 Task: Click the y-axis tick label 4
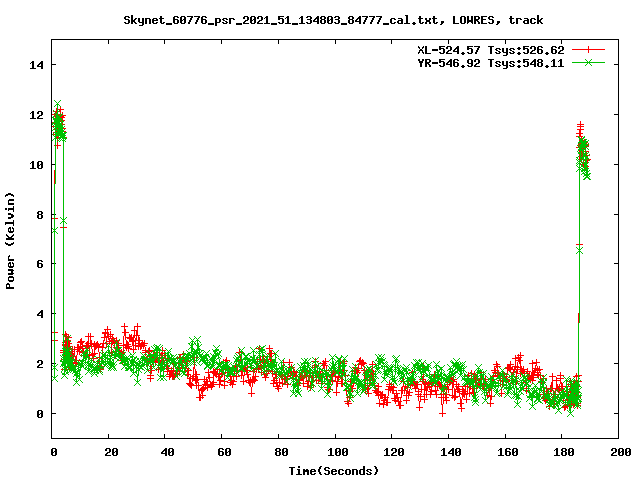(40, 314)
